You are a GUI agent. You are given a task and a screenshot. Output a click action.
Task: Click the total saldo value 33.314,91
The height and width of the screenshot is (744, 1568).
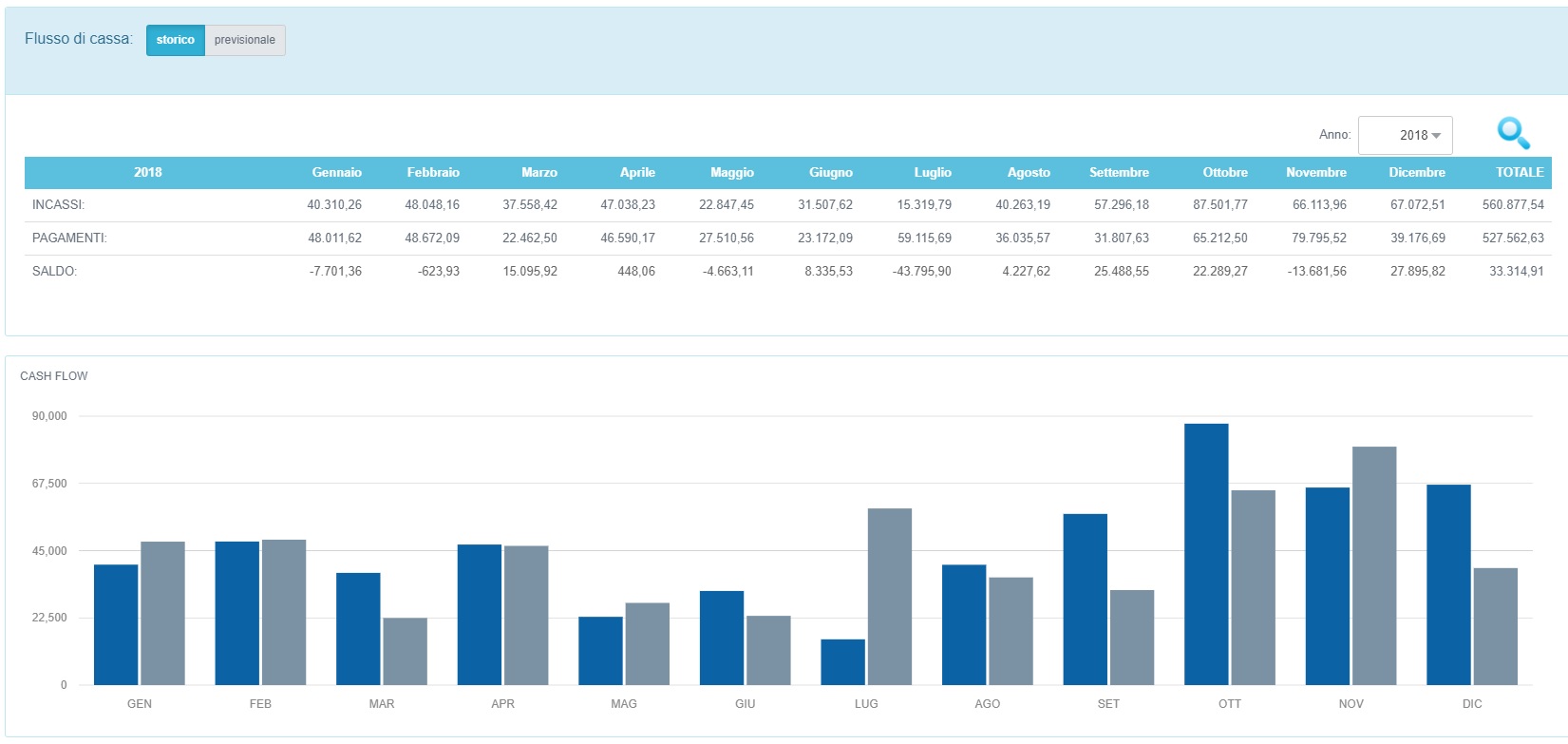point(1516,272)
